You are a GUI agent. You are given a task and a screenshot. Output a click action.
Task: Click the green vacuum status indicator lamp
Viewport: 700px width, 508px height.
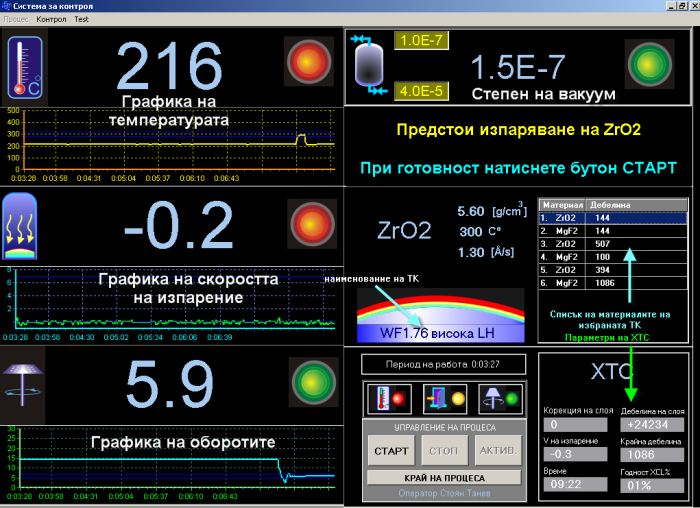click(650, 64)
